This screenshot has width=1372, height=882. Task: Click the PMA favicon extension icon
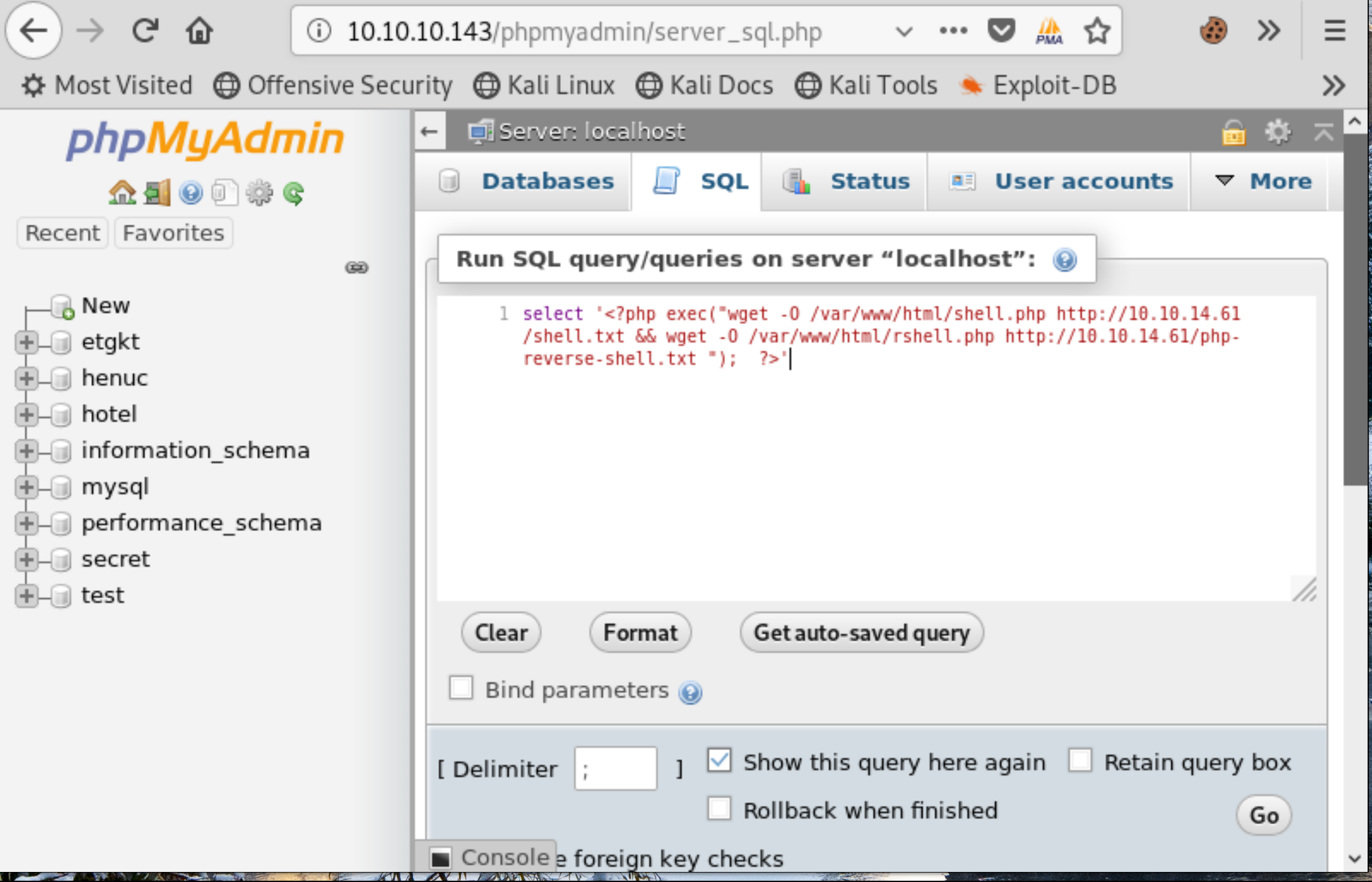(1049, 30)
